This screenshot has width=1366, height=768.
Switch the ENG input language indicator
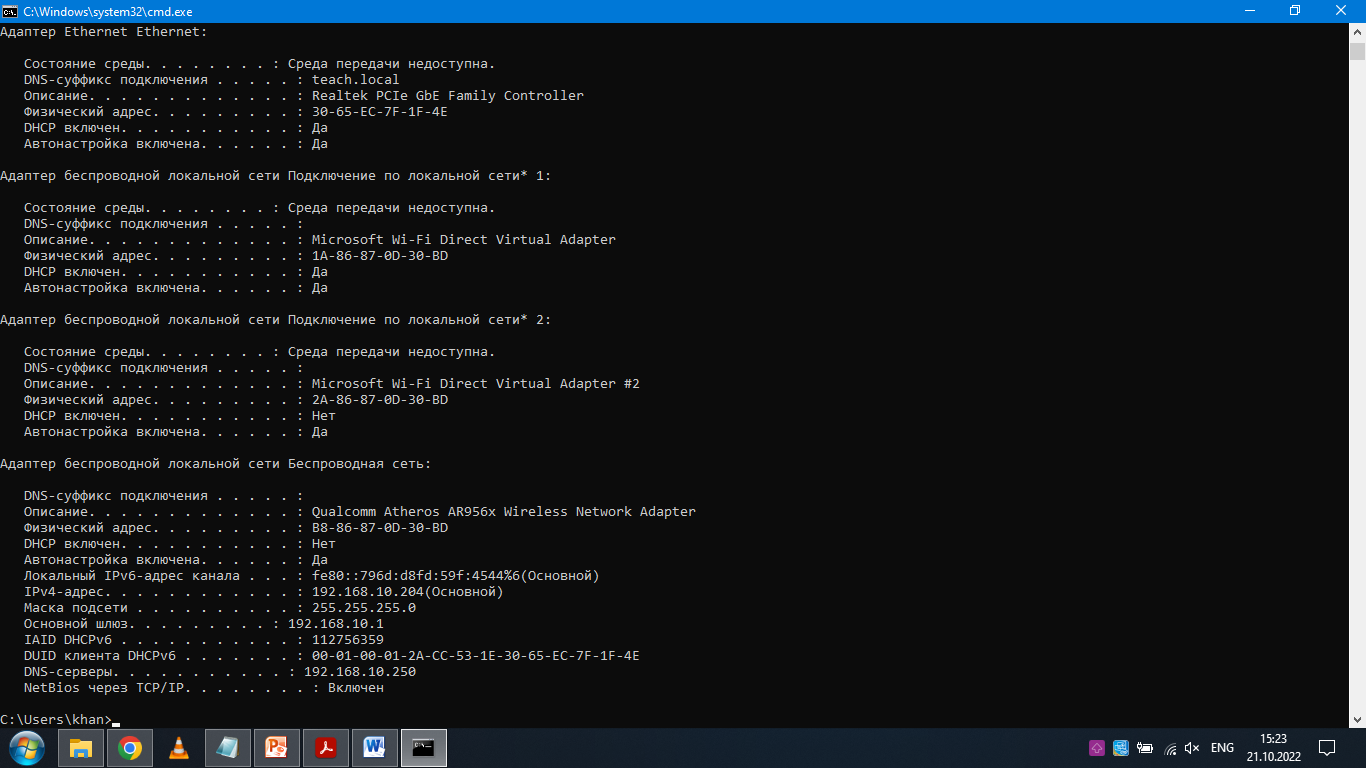click(1222, 748)
